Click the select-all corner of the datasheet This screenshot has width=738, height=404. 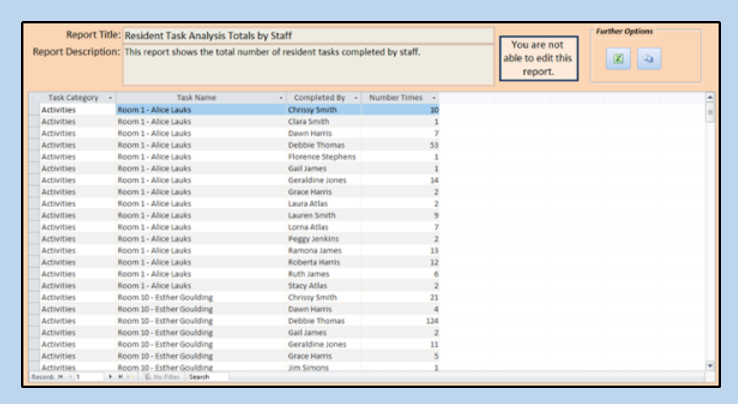pos(34,98)
